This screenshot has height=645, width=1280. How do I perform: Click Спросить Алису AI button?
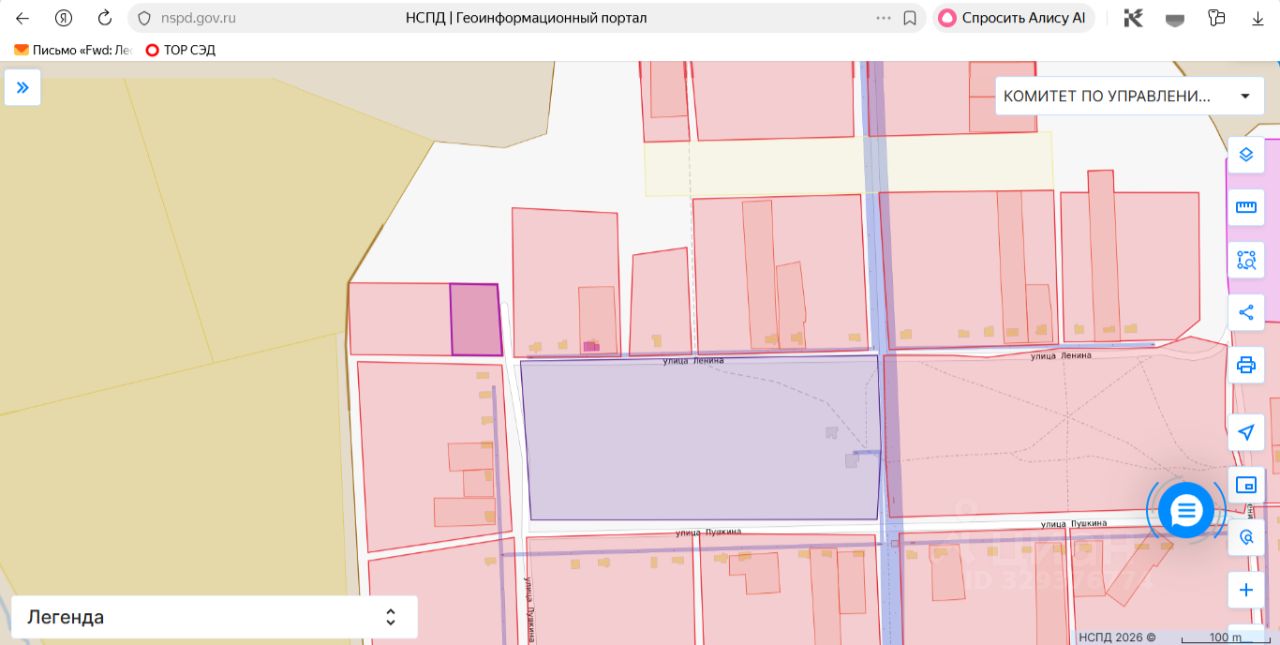pos(1013,18)
